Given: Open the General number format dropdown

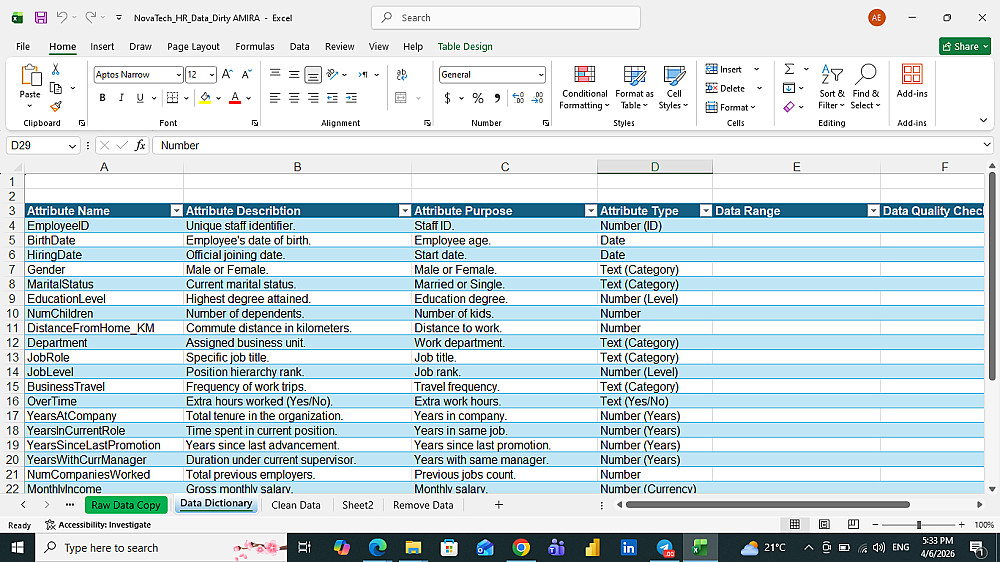Looking at the screenshot, I should [x=541, y=75].
